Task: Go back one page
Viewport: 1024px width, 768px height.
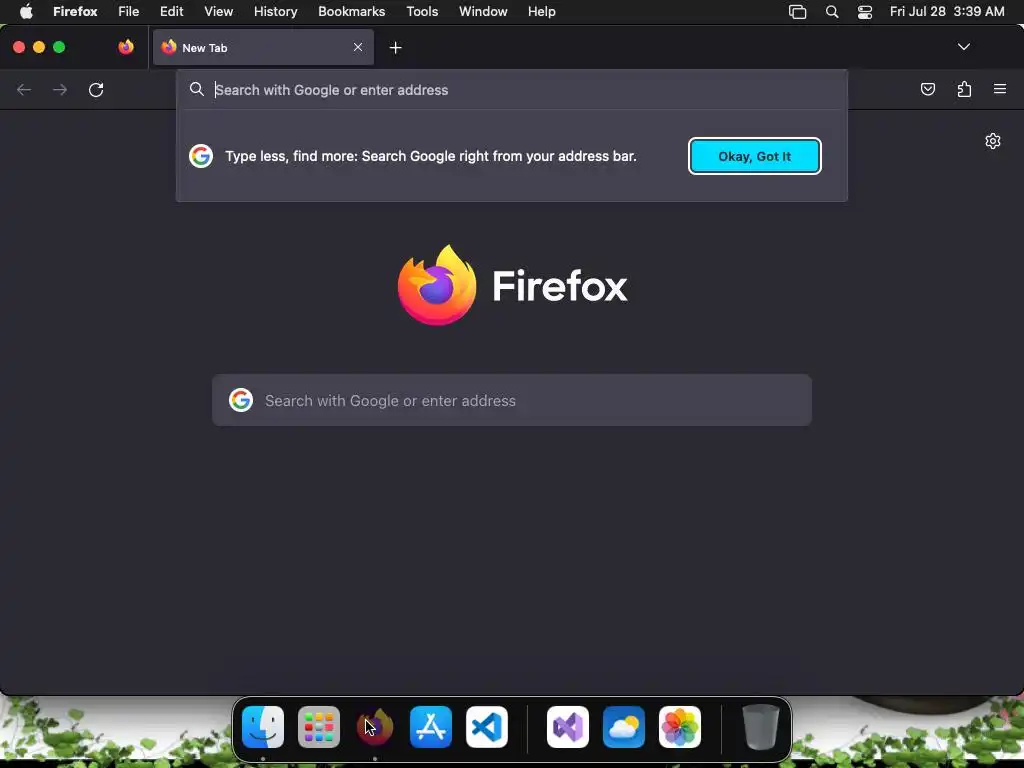Action: click(24, 89)
